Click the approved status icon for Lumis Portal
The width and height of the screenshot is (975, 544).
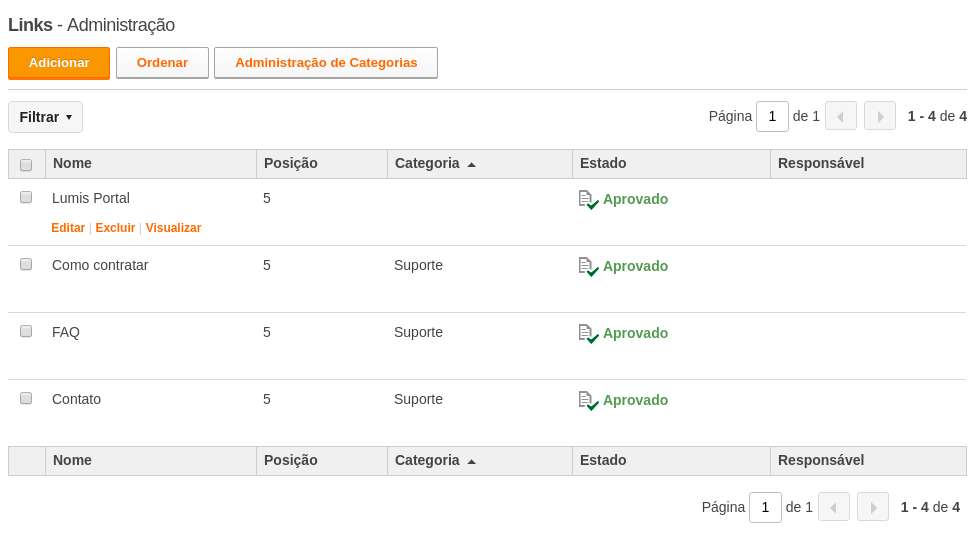click(x=588, y=200)
